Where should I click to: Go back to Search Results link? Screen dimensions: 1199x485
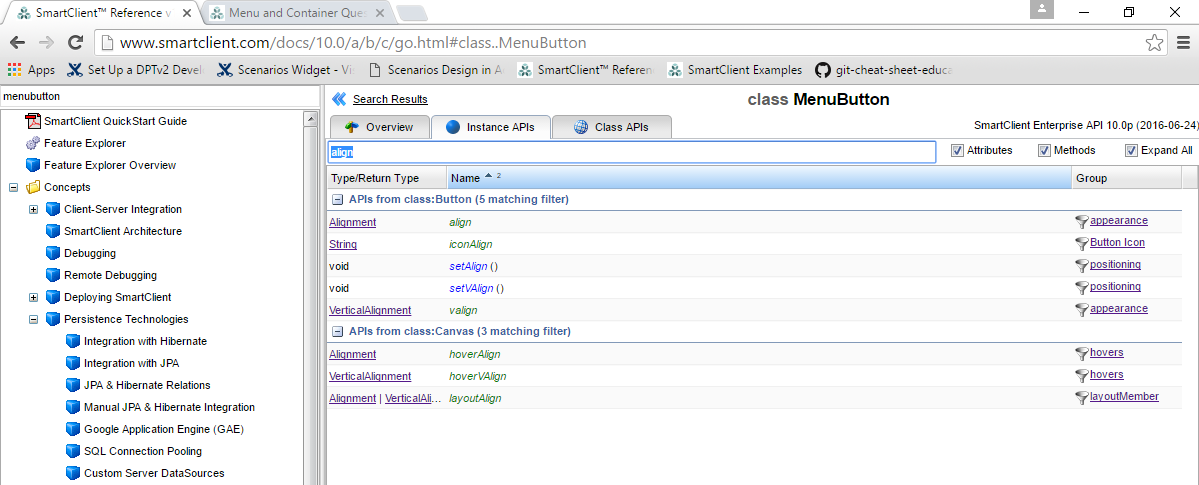(390, 99)
